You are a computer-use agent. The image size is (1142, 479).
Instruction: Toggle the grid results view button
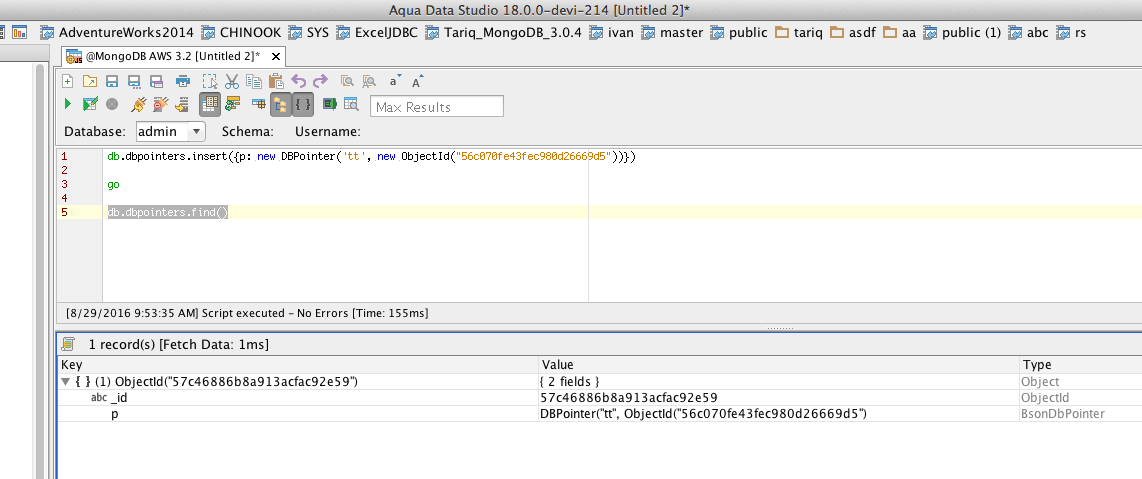(x=210, y=104)
